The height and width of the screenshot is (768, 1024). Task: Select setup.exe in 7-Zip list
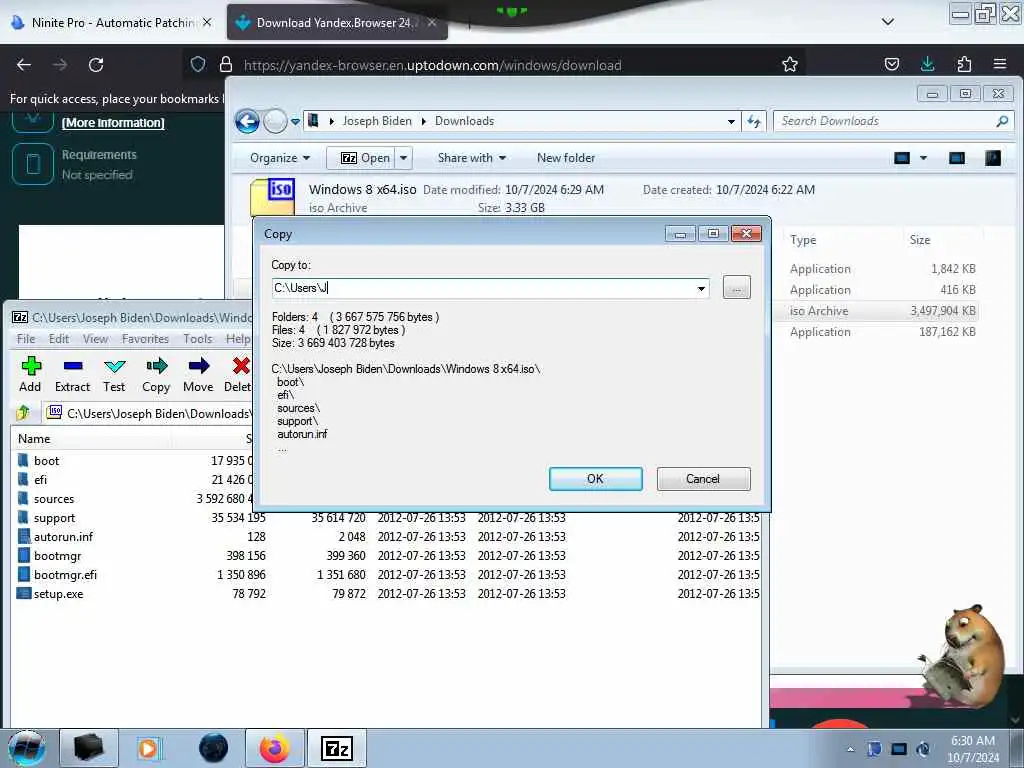(58, 594)
